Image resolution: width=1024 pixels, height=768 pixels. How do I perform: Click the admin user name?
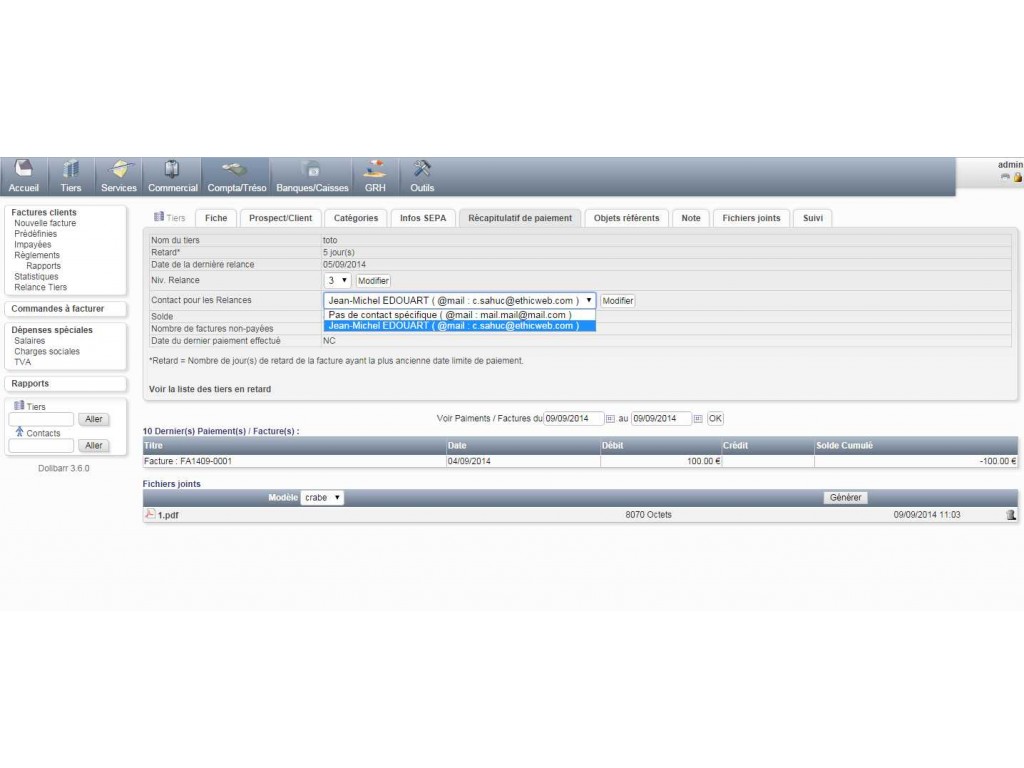(1010, 165)
